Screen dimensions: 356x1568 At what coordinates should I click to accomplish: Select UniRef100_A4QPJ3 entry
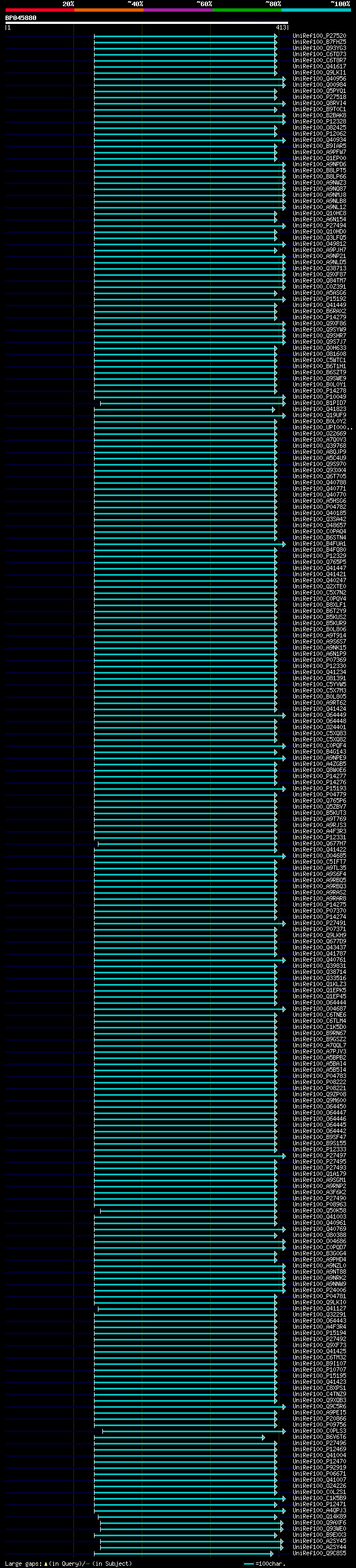tap(319, 1511)
